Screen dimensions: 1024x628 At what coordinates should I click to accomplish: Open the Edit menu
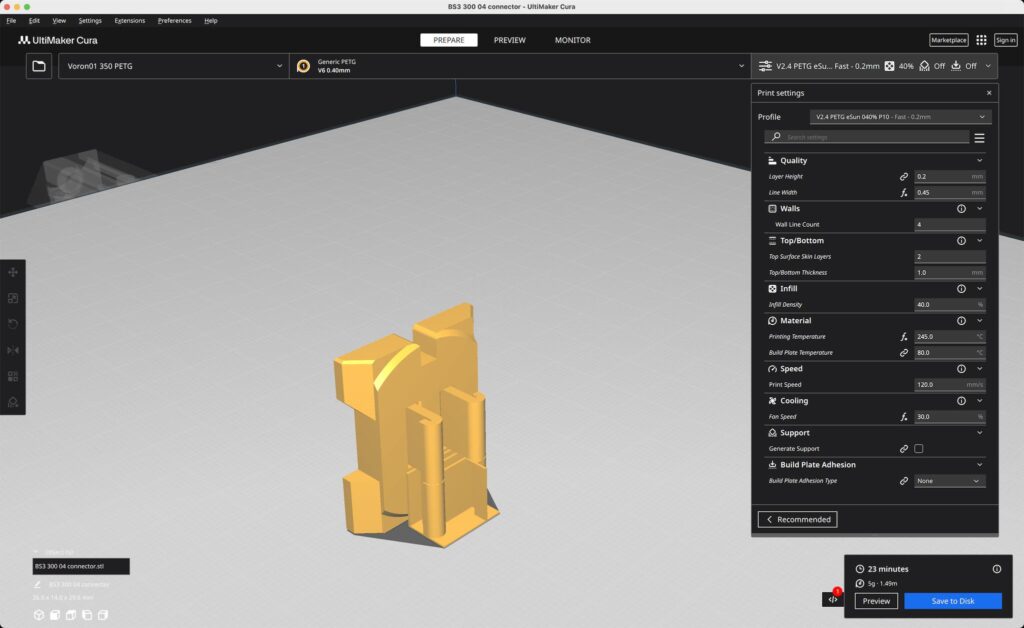coord(34,21)
